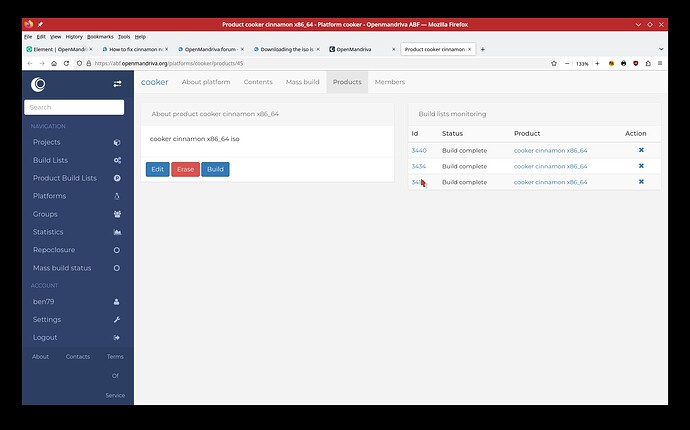Open Members tab
The height and width of the screenshot is (430, 690).
390,82
